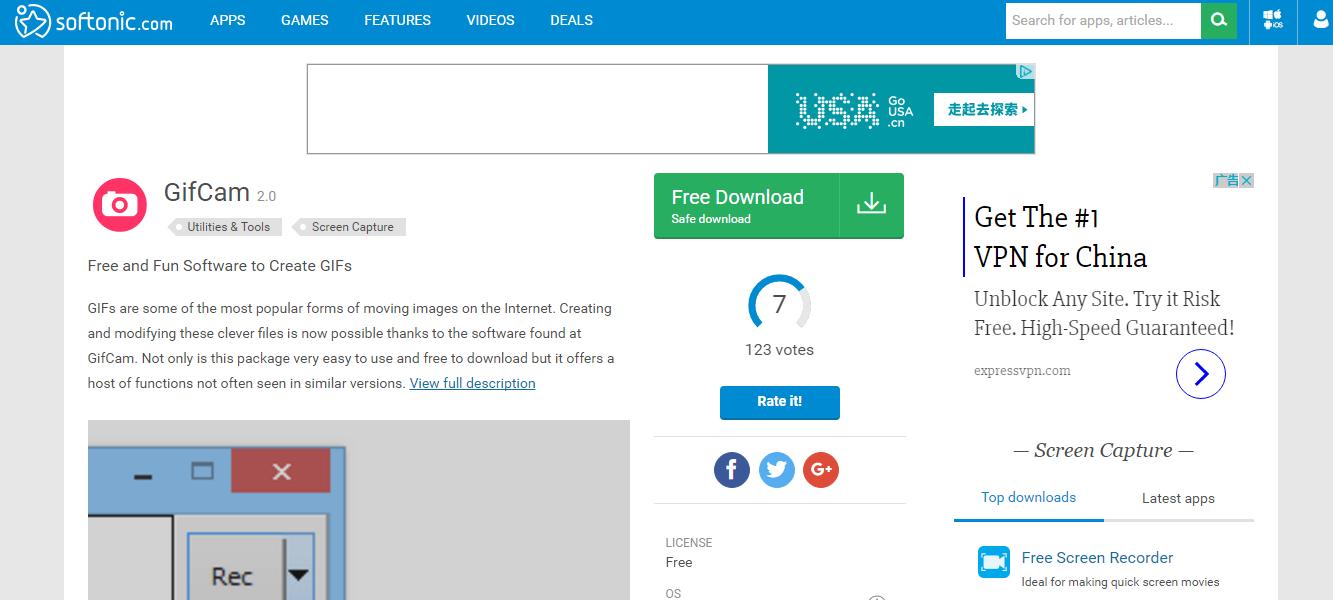Focus the search for apps field
This screenshot has height=600, width=1333.
point(1103,20)
